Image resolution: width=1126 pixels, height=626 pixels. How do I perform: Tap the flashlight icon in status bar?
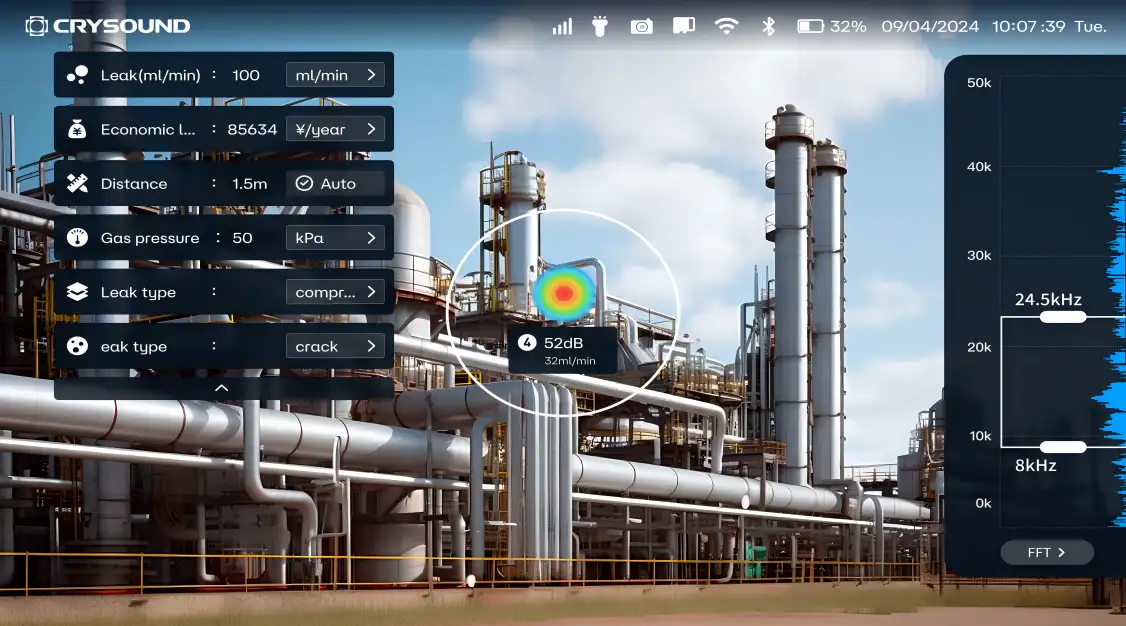pyautogui.click(x=600, y=26)
